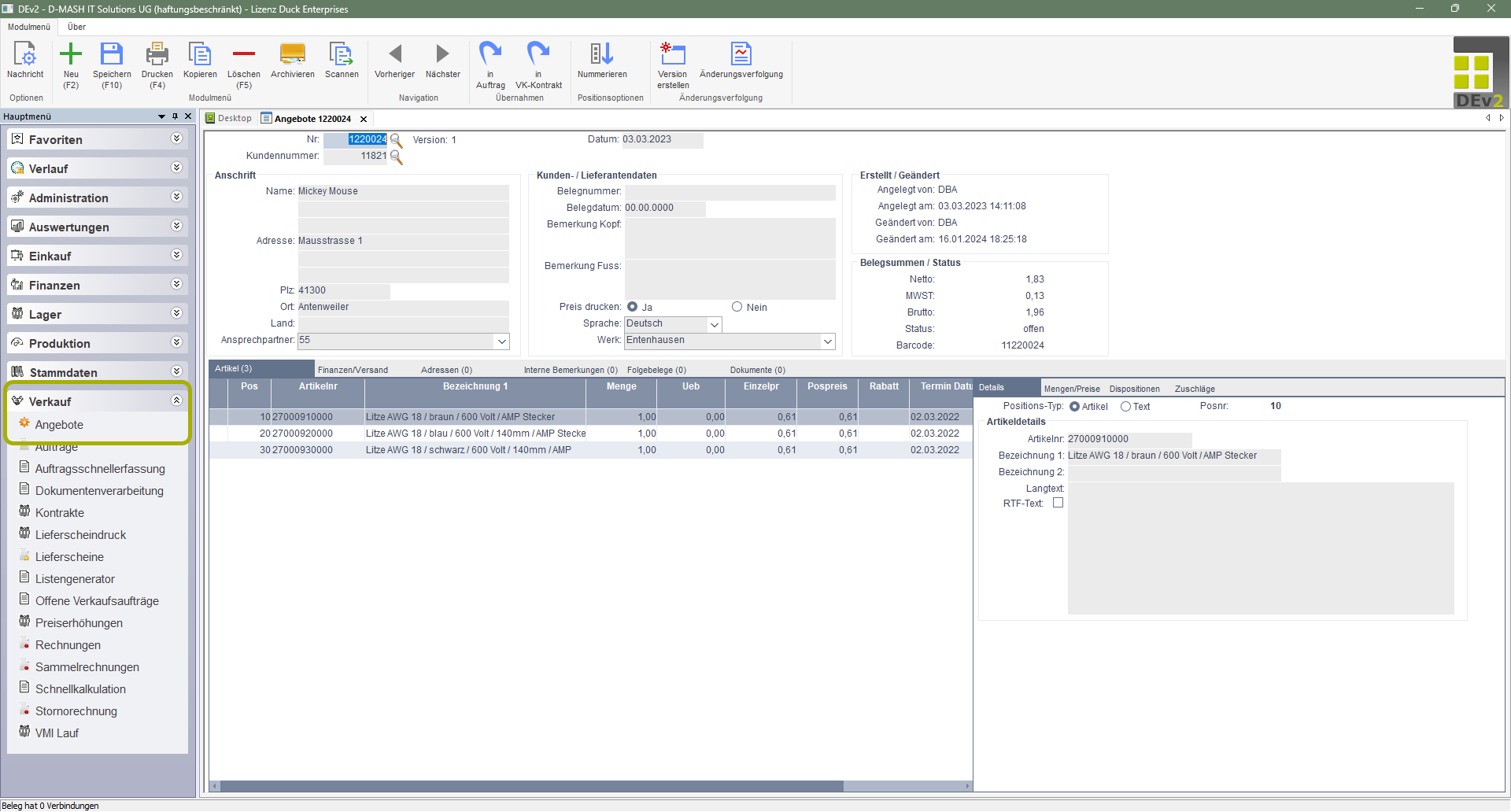Renumber positions with Nummerieren icon

pos(601,54)
